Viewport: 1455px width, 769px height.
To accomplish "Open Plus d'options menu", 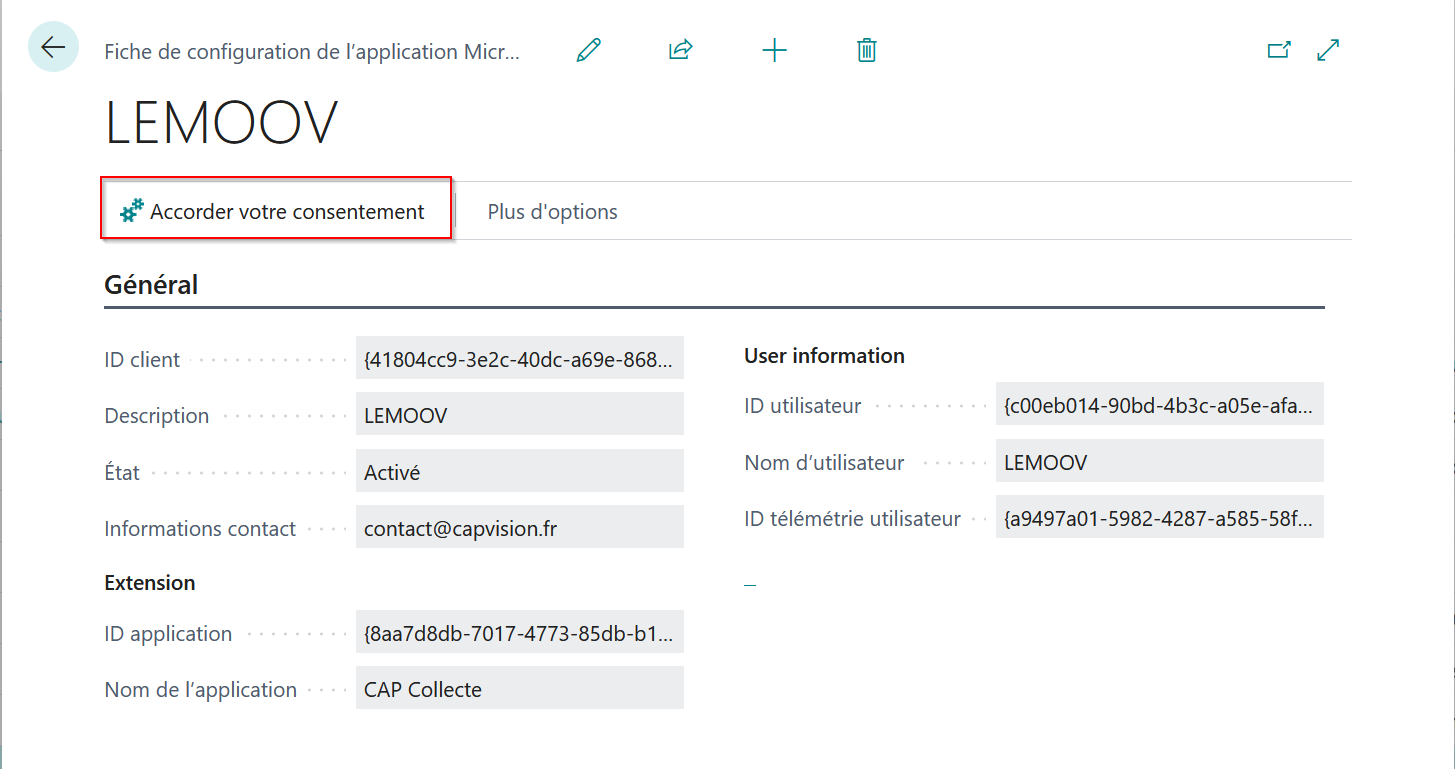I will (x=552, y=212).
